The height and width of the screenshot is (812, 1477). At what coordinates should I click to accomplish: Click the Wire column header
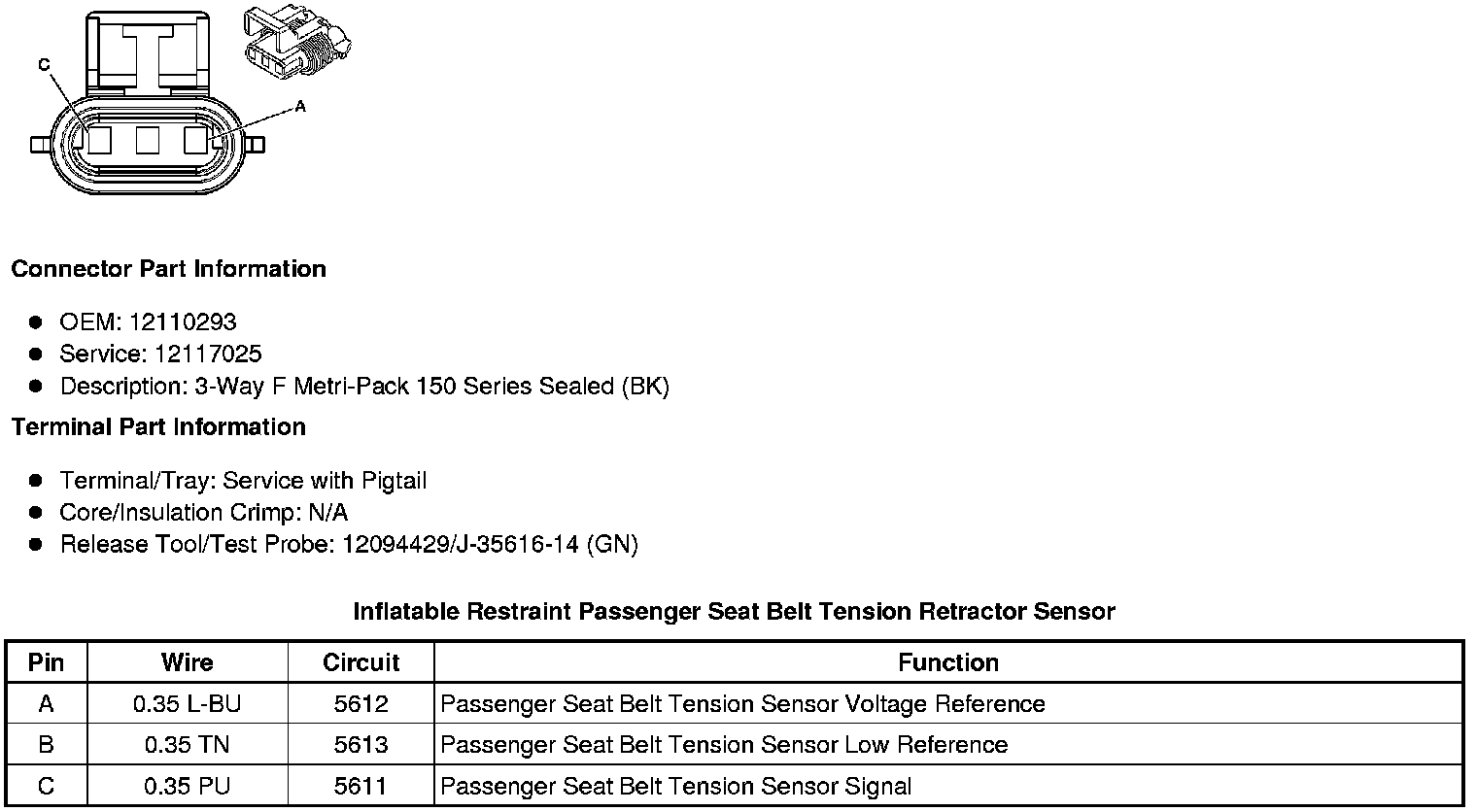[x=187, y=662]
